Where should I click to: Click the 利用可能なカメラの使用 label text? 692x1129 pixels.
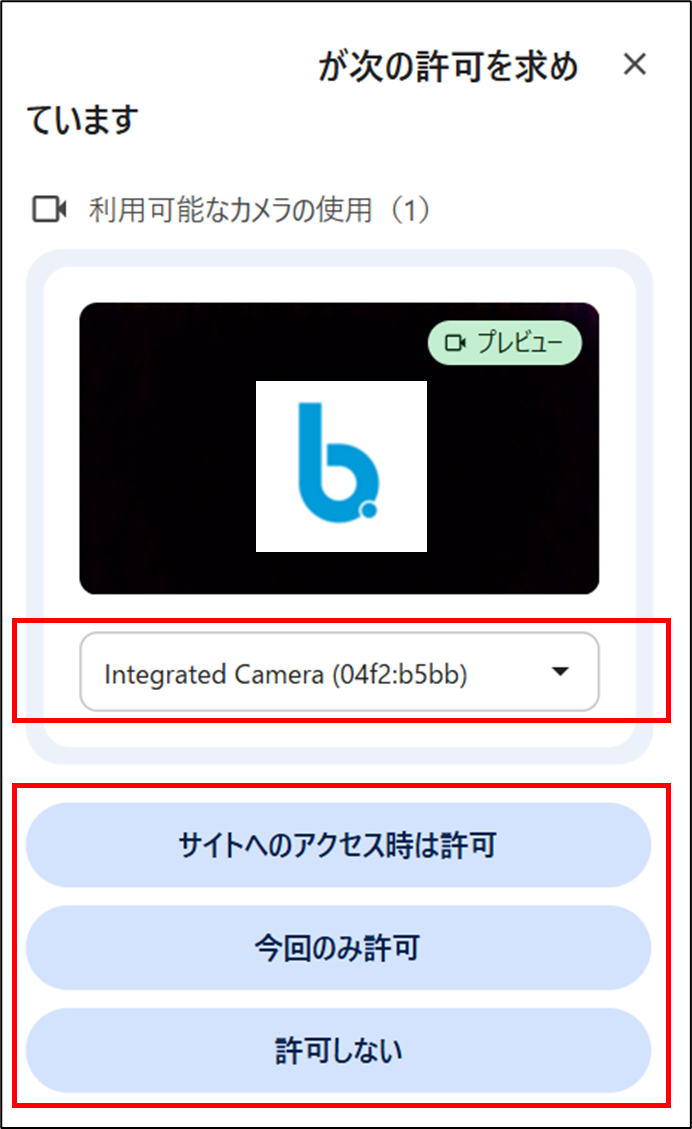230,210
